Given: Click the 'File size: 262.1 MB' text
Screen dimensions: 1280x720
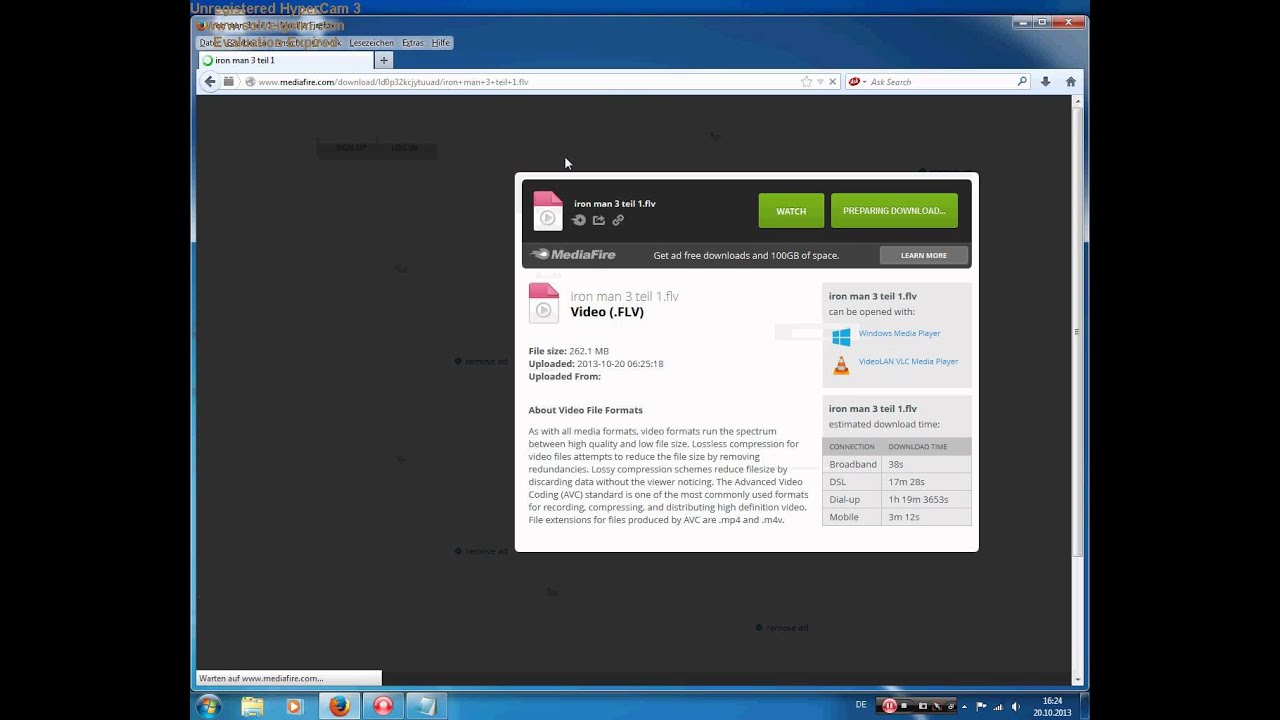Looking at the screenshot, I should point(569,351).
